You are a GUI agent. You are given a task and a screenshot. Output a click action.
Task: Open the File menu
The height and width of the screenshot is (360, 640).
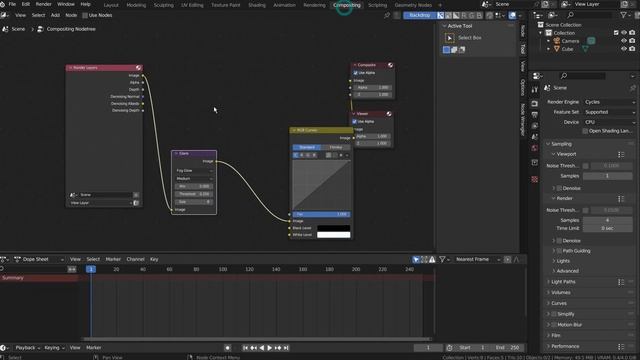[12, 4]
